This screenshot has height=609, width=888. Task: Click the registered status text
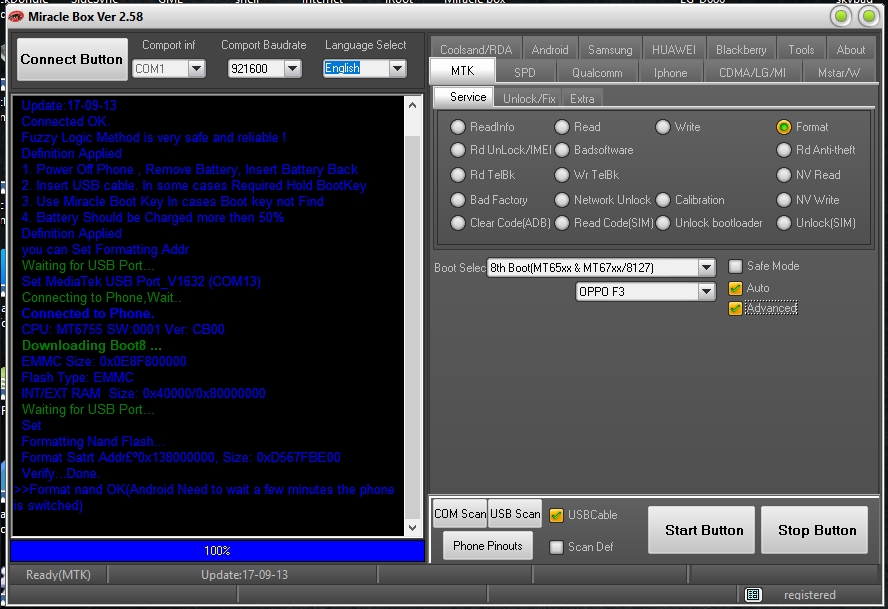pos(810,595)
